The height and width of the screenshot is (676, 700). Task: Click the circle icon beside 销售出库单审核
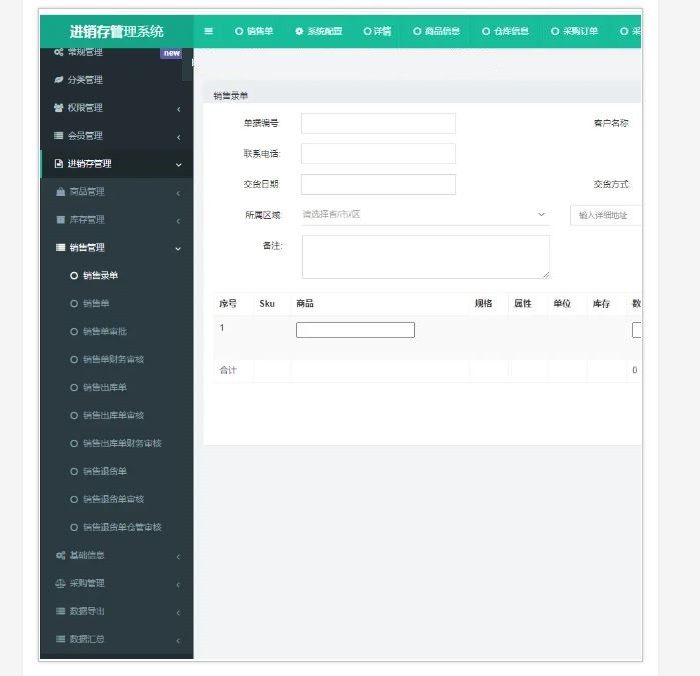pyautogui.click(x=74, y=416)
